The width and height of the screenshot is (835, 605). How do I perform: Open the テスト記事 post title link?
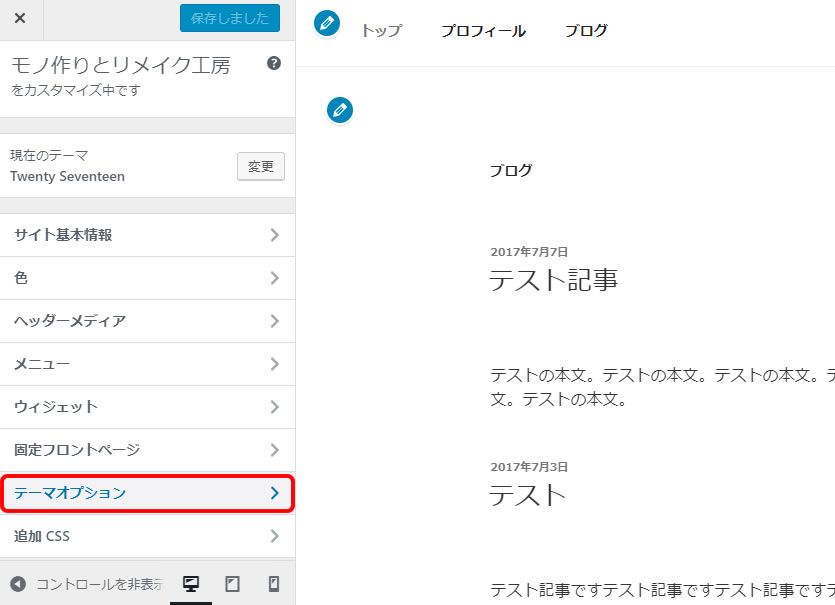point(553,280)
